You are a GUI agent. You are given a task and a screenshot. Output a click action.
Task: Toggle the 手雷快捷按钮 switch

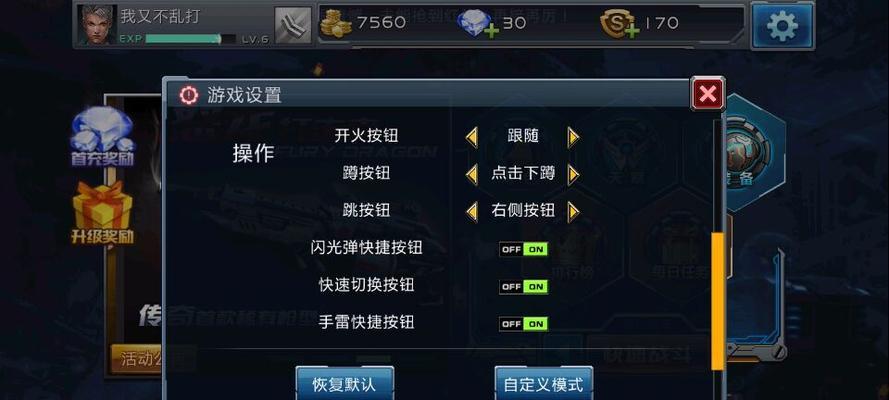point(523,324)
